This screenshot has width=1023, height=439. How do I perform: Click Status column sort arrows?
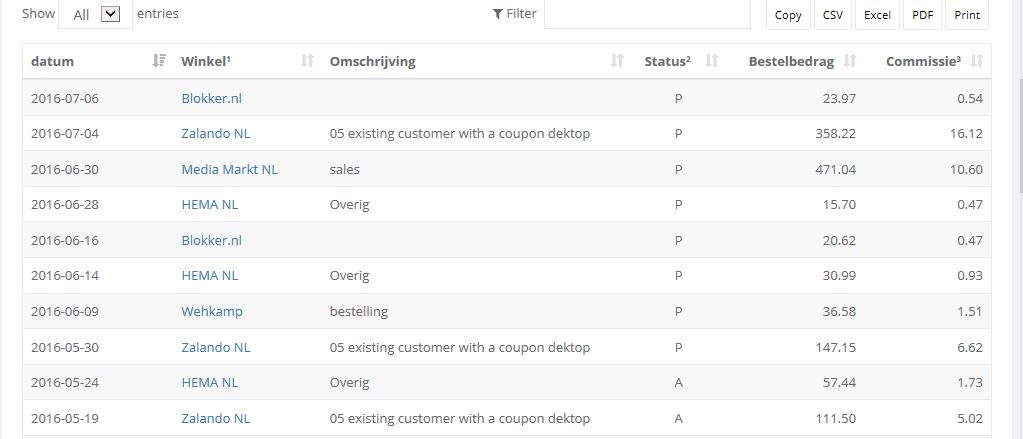[712, 61]
